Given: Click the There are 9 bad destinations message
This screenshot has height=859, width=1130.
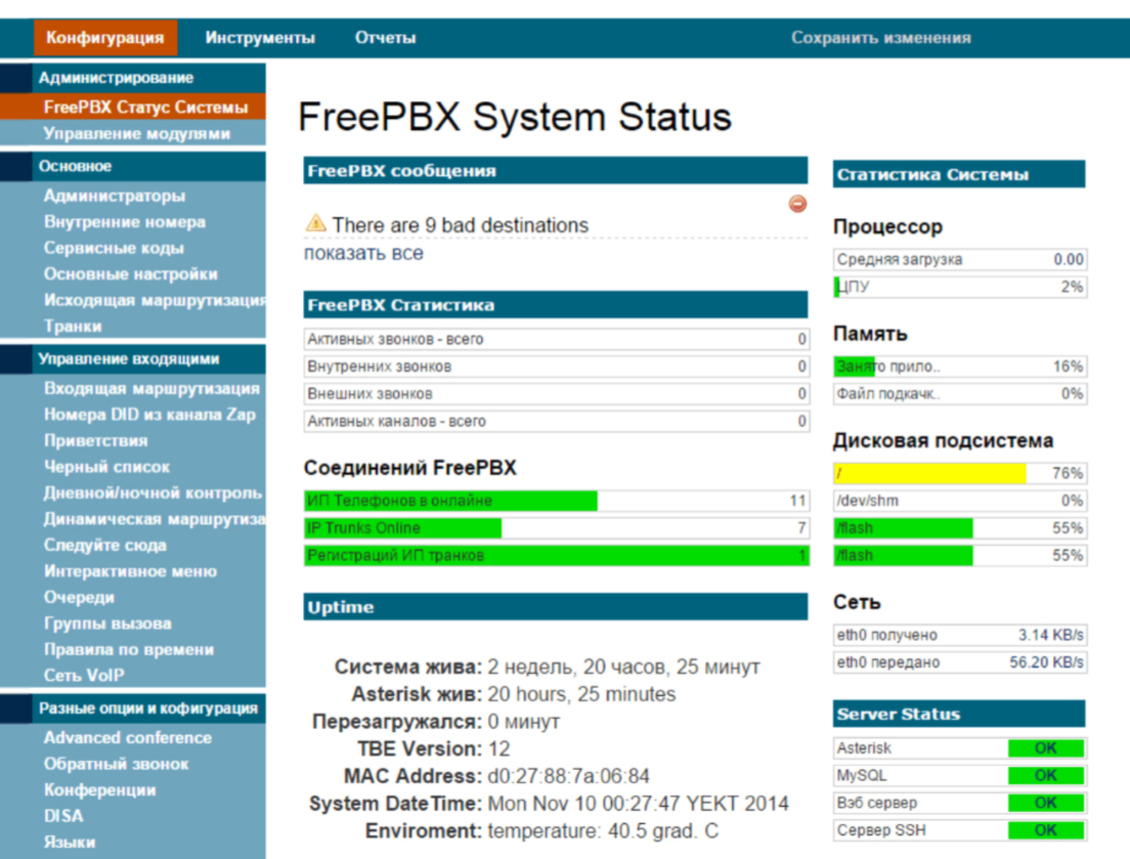Looking at the screenshot, I should pos(461,225).
